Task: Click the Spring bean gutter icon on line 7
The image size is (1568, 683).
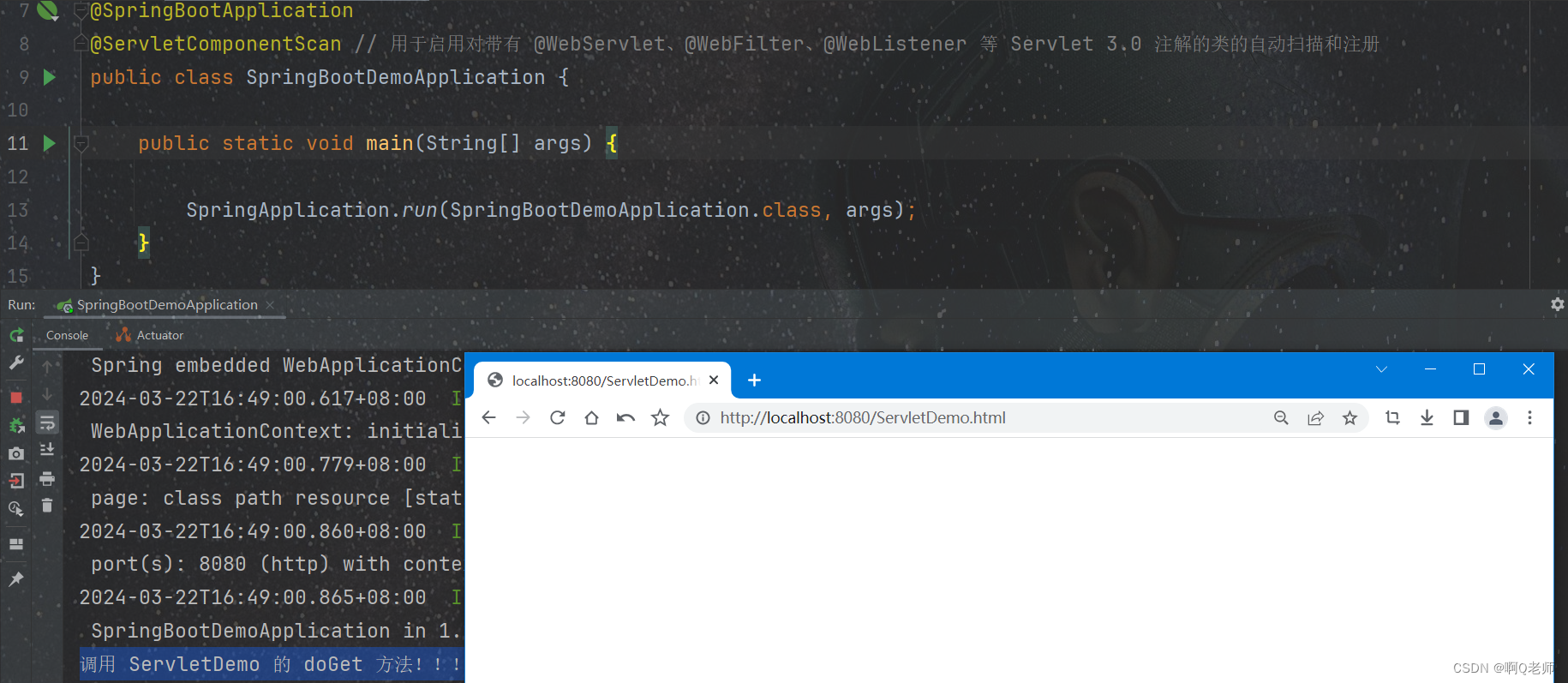Action: 48,10
